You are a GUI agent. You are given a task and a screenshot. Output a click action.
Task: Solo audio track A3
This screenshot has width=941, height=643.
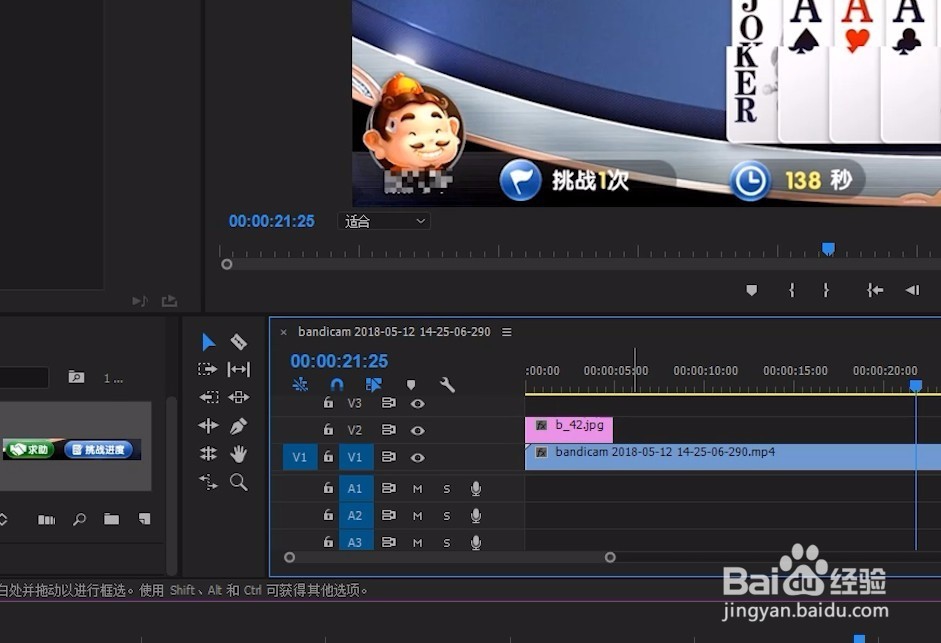446,543
